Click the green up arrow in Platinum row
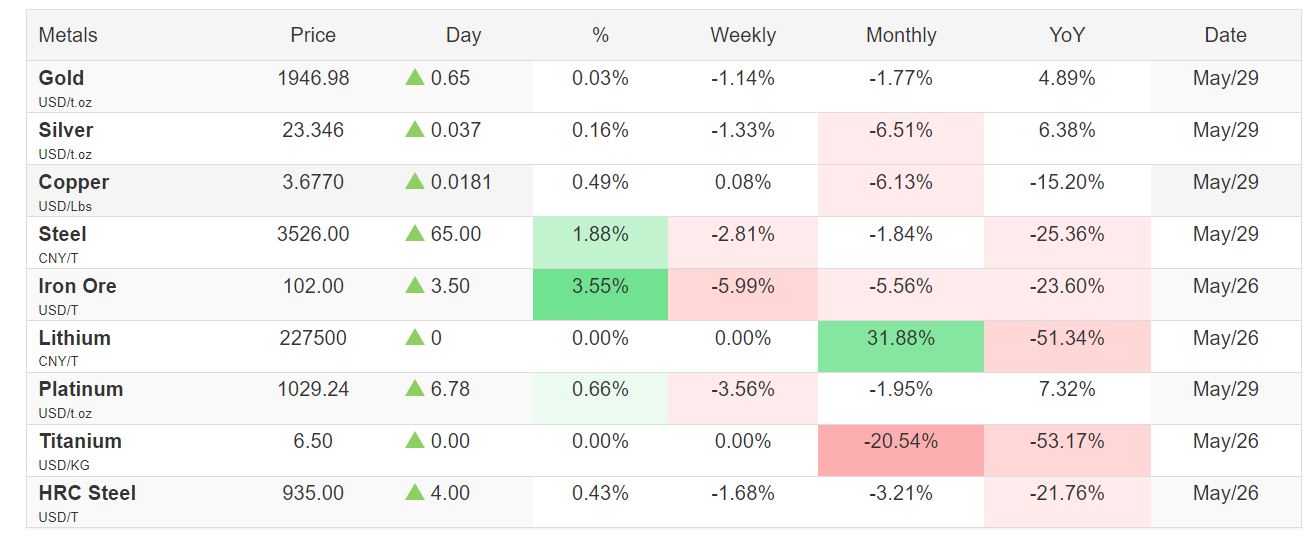The height and width of the screenshot is (537, 1311). point(415,389)
